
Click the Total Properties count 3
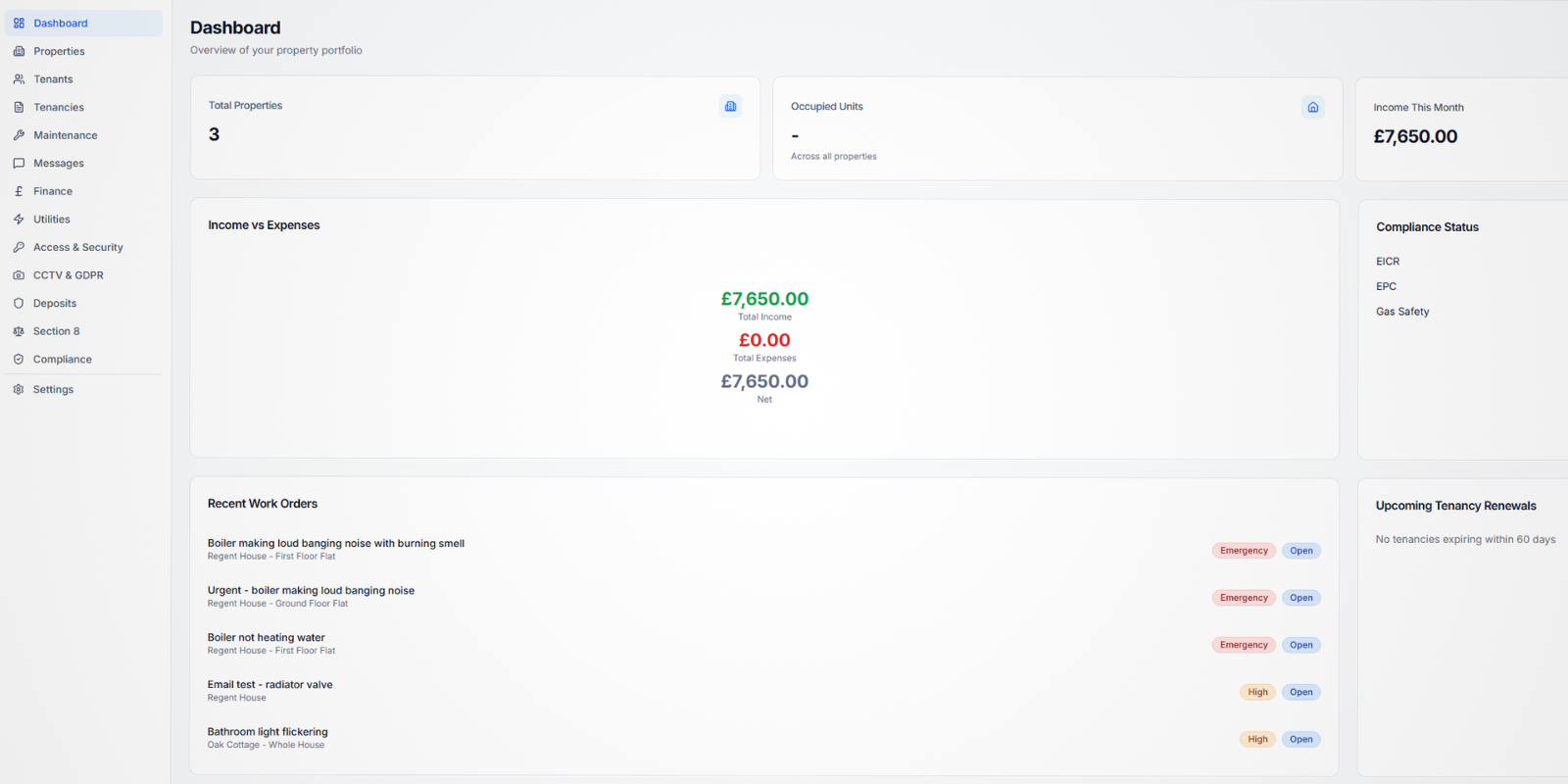[x=214, y=134]
